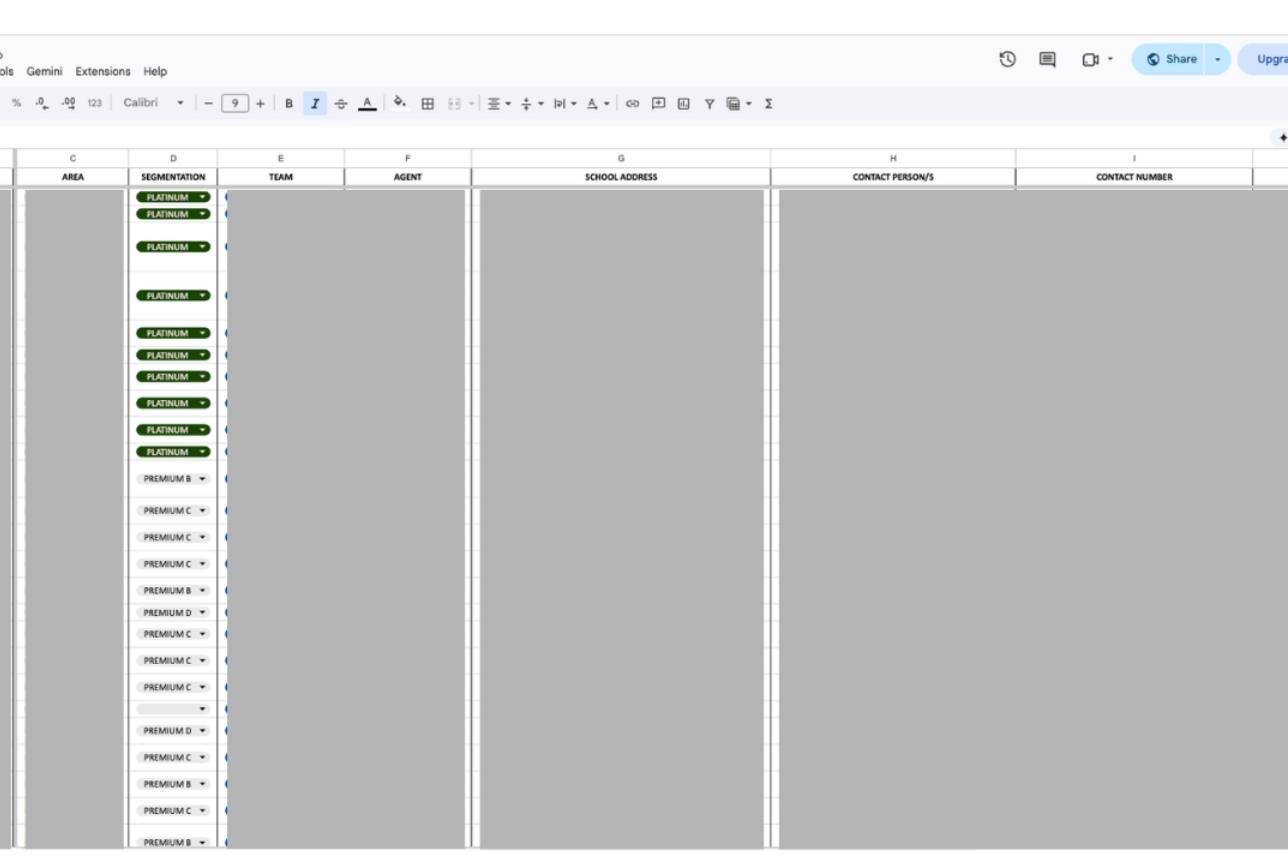This screenshot has width=1288, height=864.
Task: Select the SCHOOL ADDRESS header cell
Action: pyautogui.click(x=621, y=177)
